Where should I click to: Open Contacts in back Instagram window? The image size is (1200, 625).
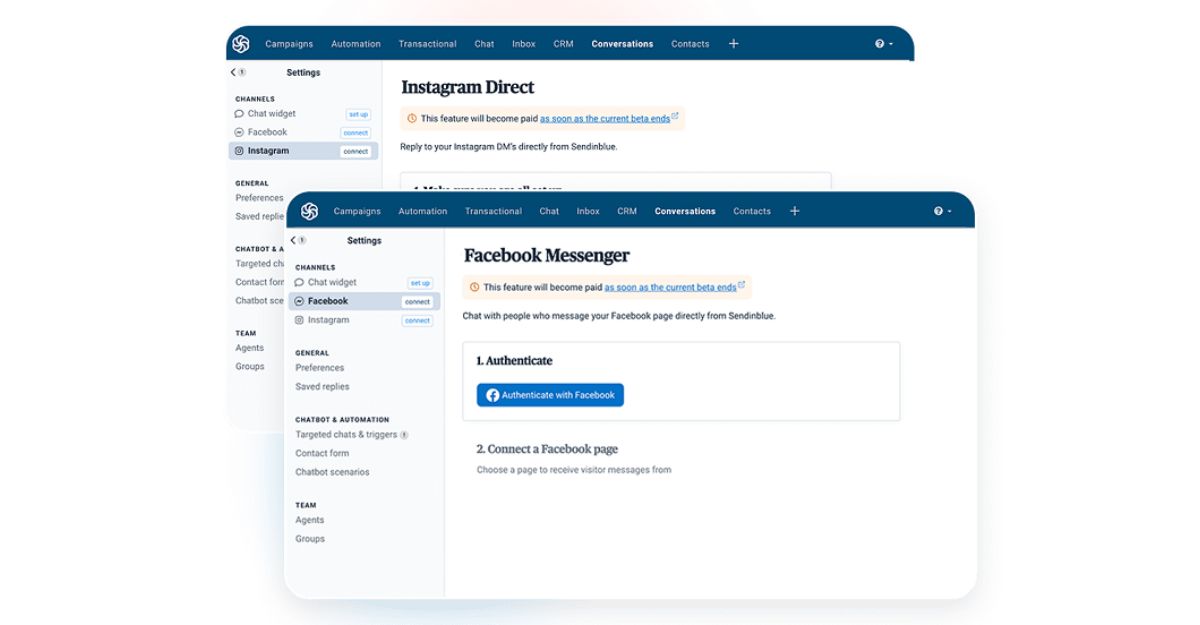690,44
